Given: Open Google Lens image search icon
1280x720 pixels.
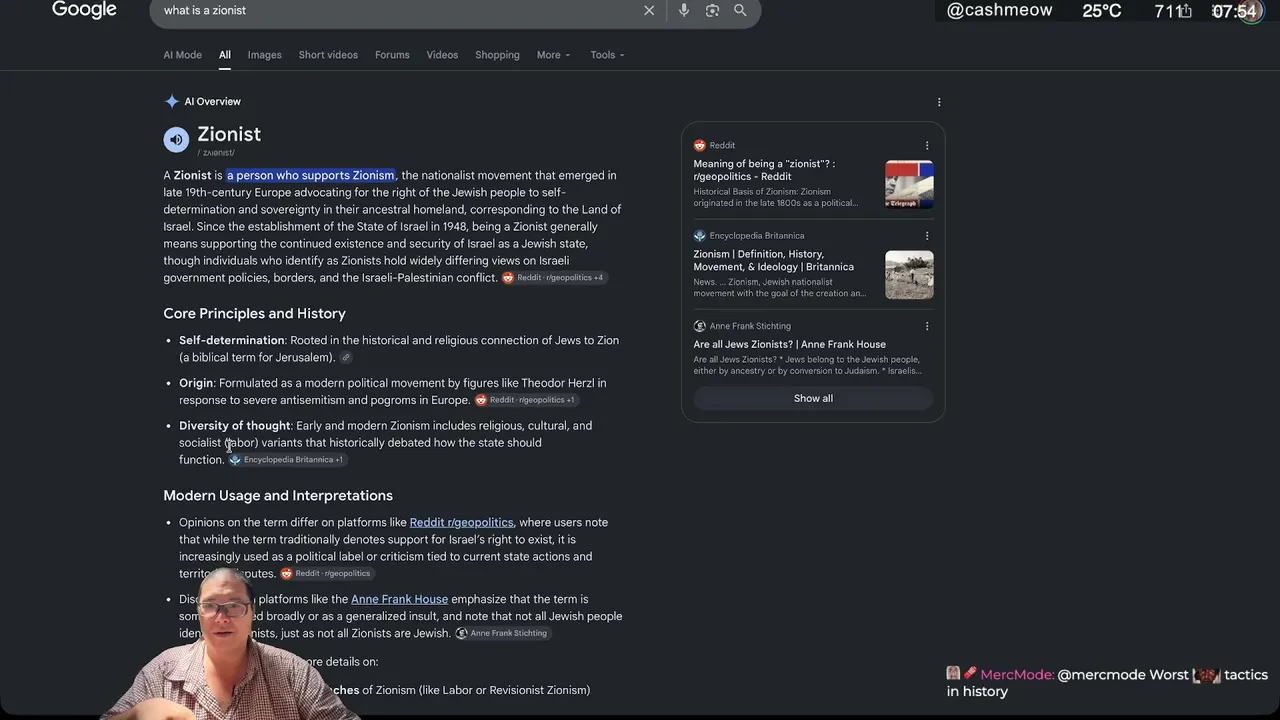Looking at the screenshot, I should (x=712, y=10).
